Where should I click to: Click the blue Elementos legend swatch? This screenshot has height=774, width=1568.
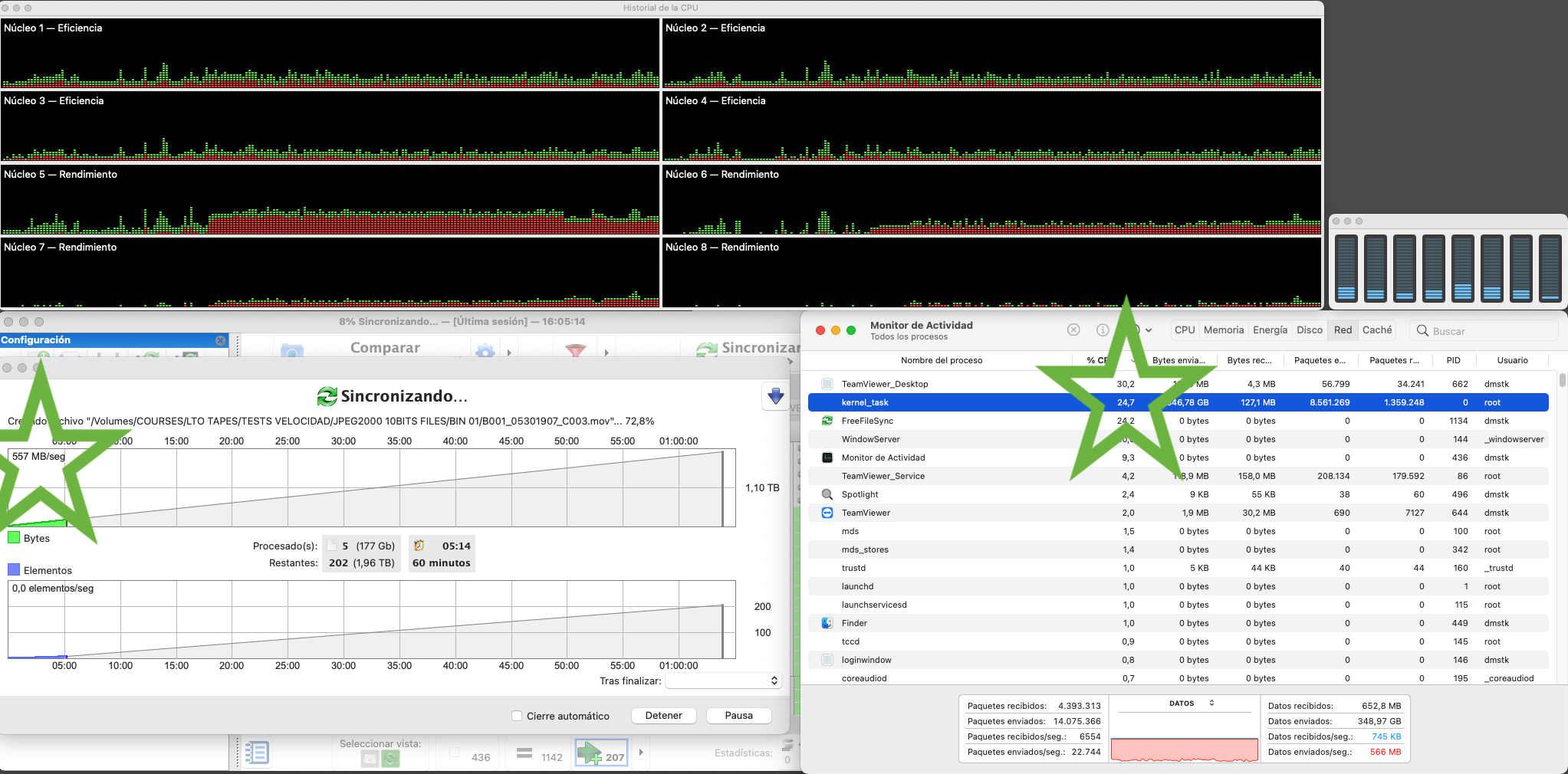click(x=14, y=569)
